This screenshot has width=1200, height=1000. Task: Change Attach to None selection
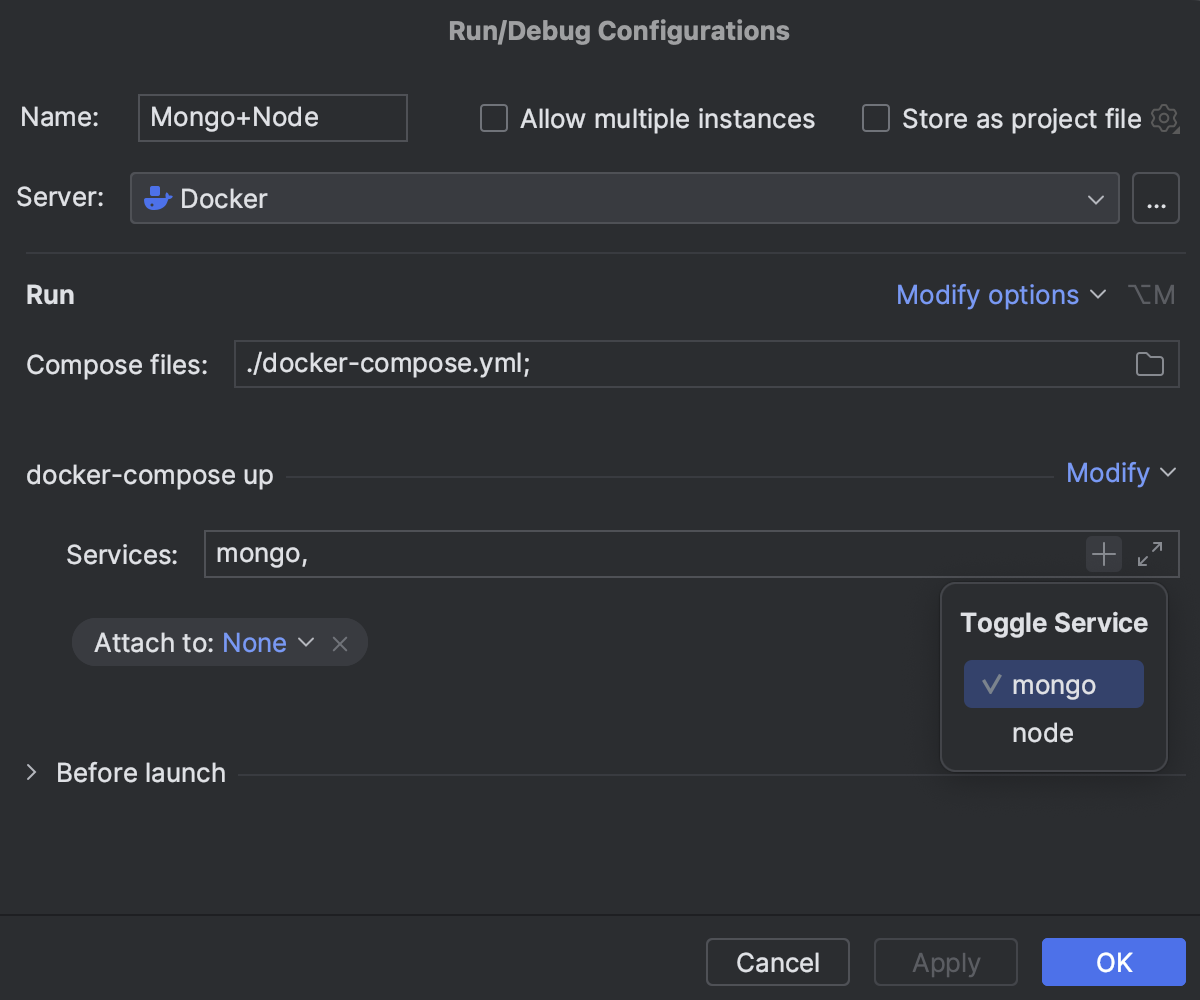[x=267, y=643]
